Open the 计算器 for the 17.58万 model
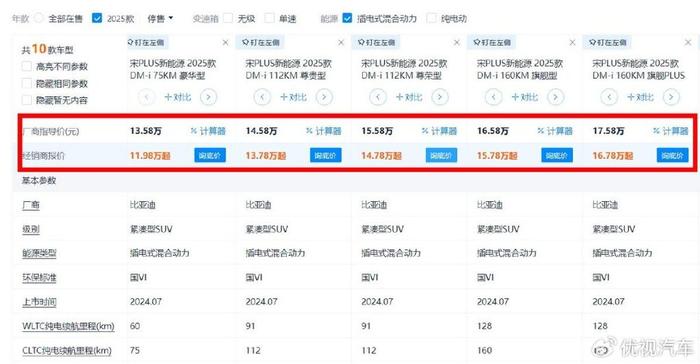This screenshot has width=700, height=364. tap(671, 131)
